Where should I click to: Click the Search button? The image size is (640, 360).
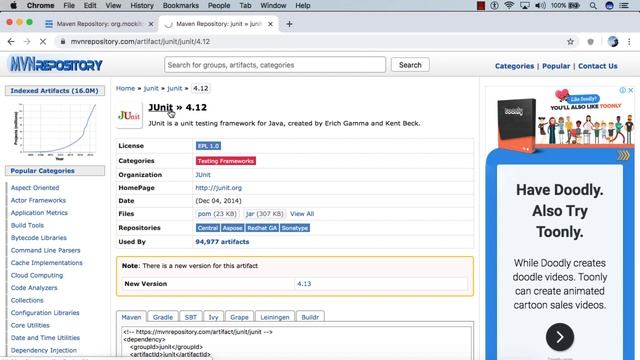pos(410,65)
